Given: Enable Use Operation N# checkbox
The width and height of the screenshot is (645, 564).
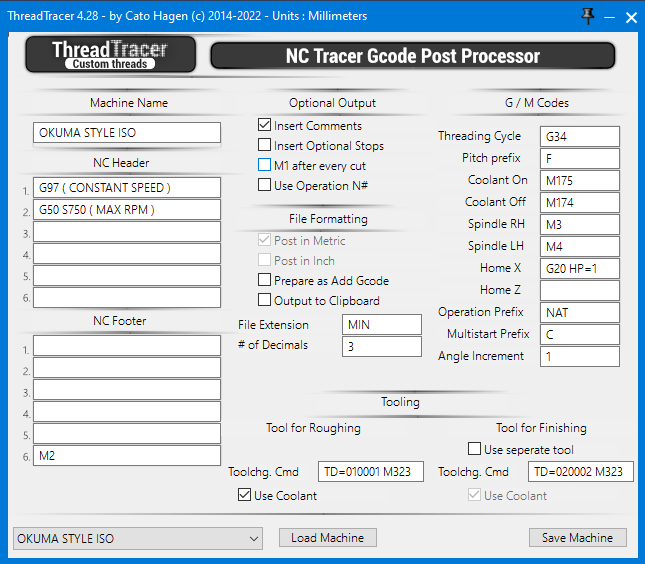Looking at the screenshot, I should (265, 185).
